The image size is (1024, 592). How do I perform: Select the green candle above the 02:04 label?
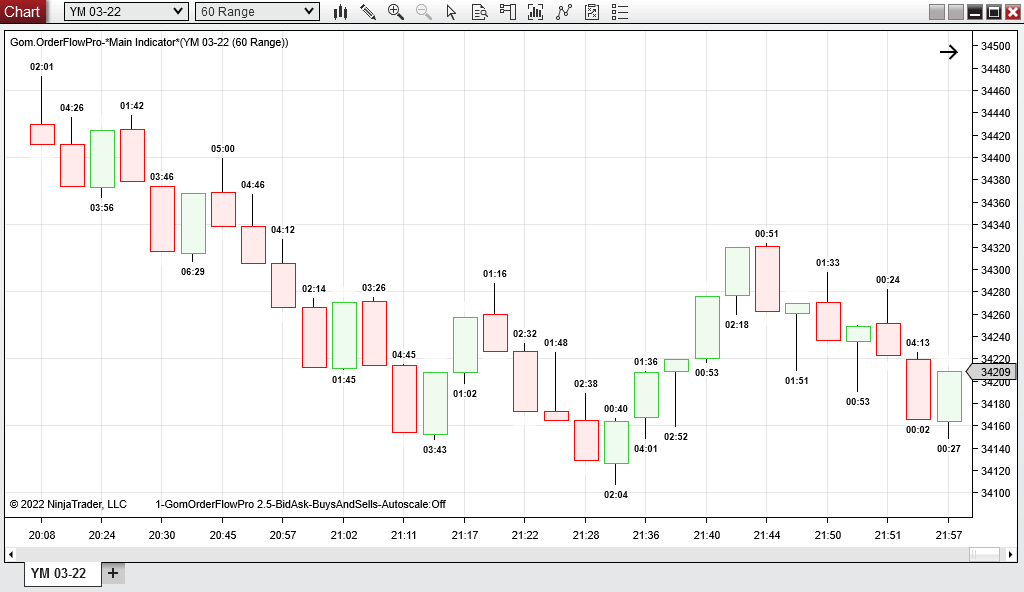click(x=616, y=442)
